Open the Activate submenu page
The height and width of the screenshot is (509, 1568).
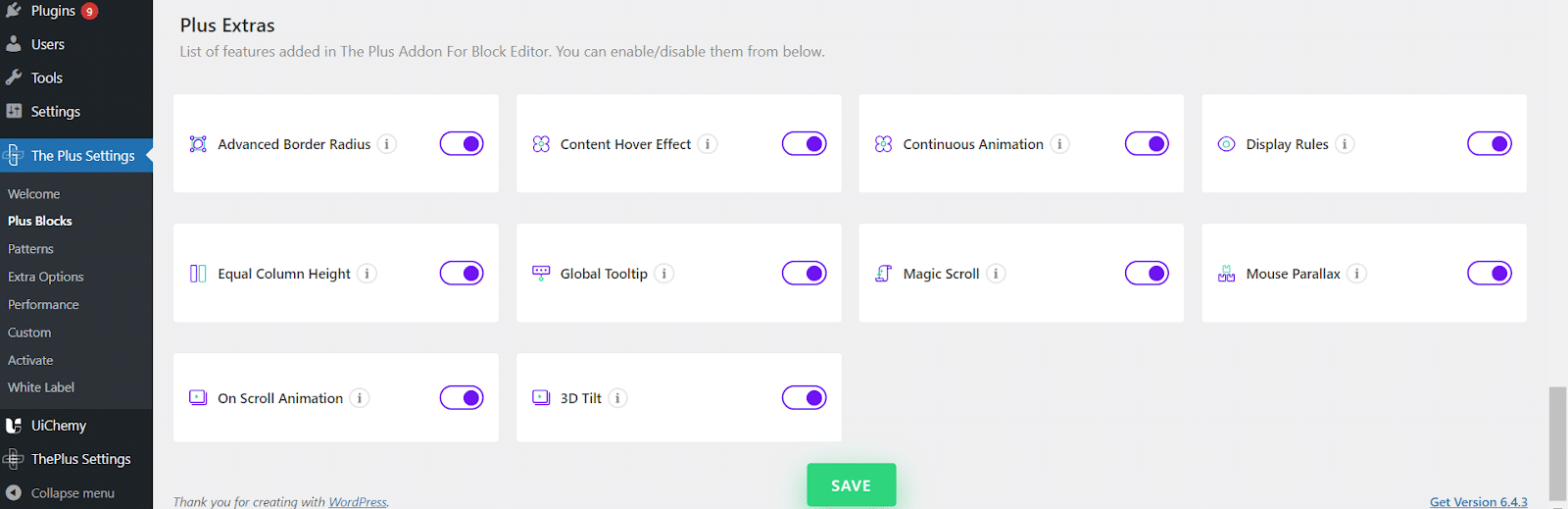(x=30, y=360)
